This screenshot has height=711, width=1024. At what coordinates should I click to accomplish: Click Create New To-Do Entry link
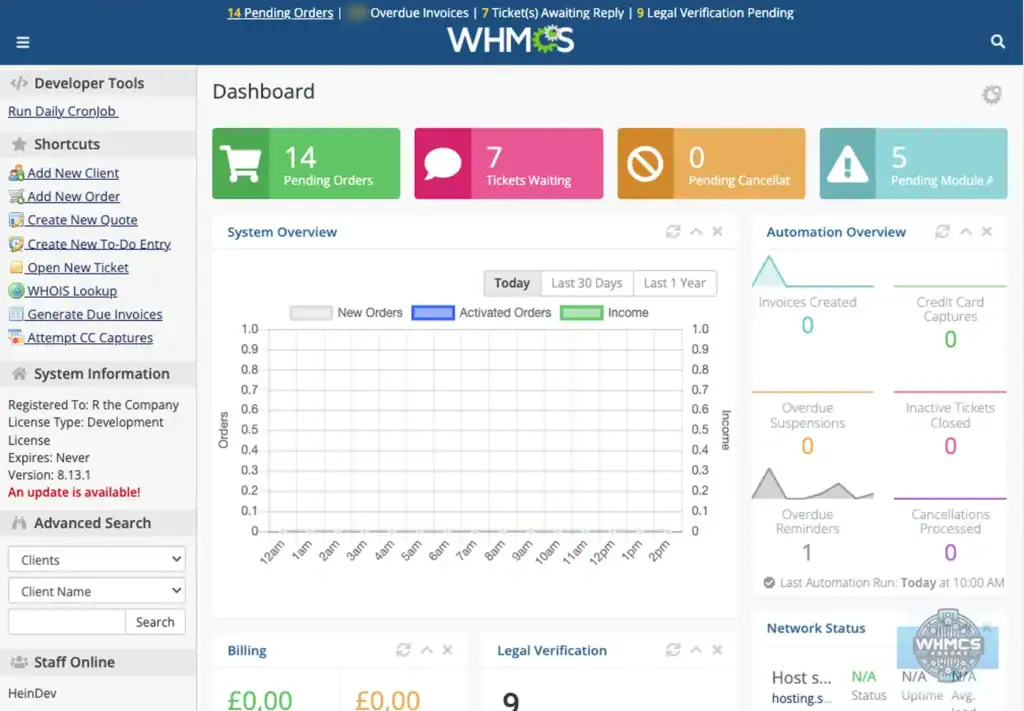tap(99, 244)
